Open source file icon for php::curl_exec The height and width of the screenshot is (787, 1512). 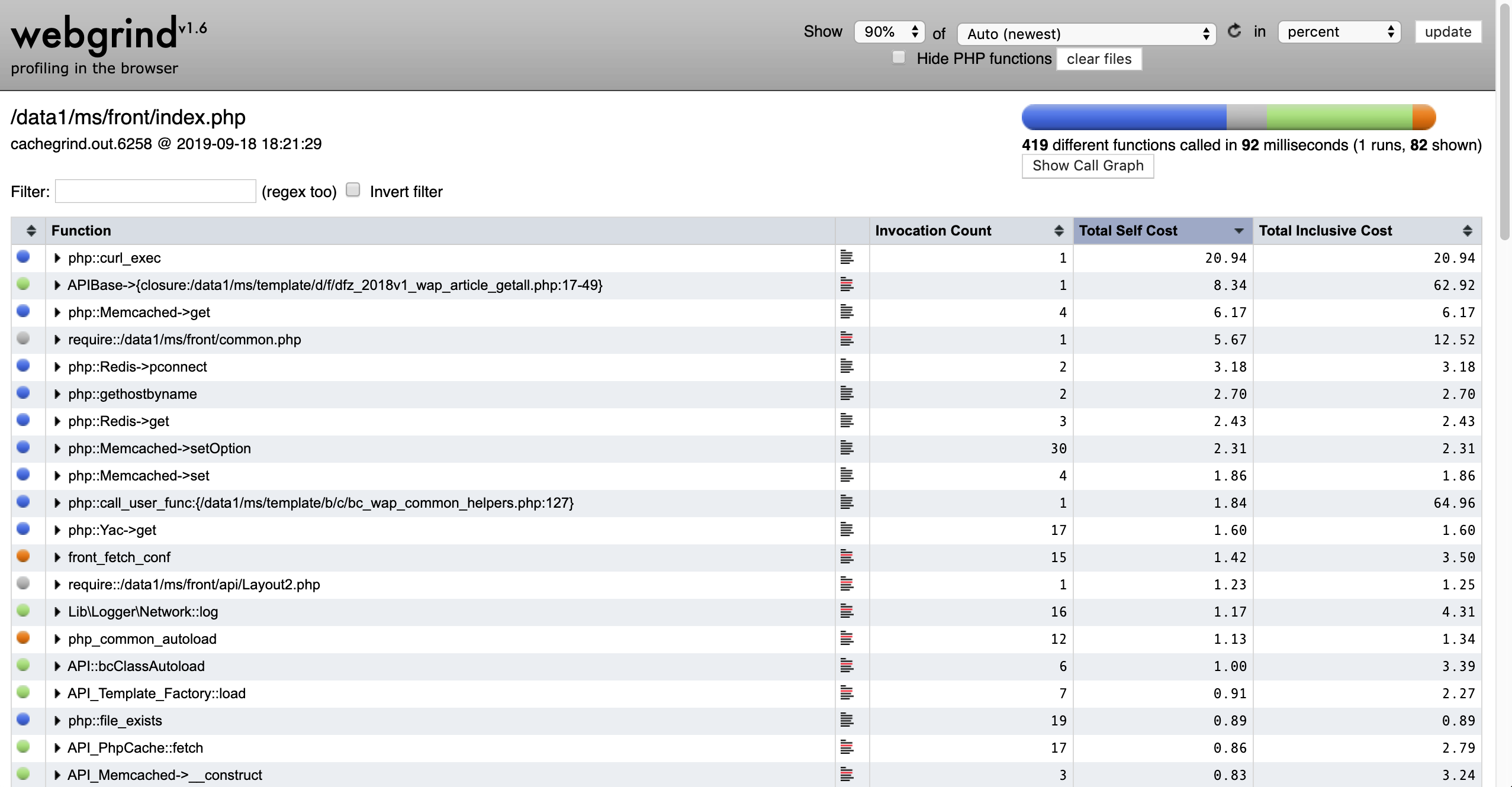[x=847, y=257]
